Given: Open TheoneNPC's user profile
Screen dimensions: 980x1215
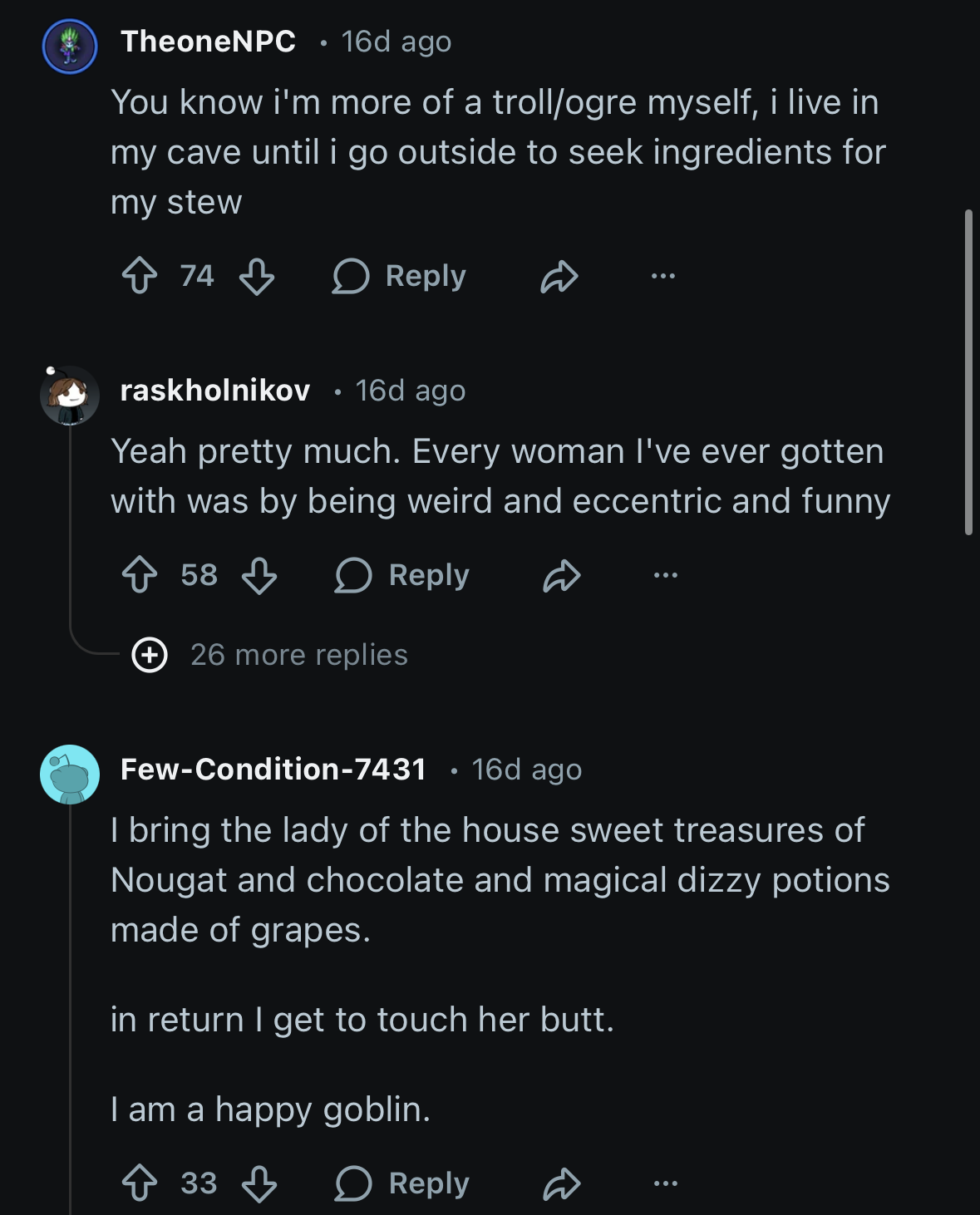Looking at the screenshot, I should coord(208,42).
